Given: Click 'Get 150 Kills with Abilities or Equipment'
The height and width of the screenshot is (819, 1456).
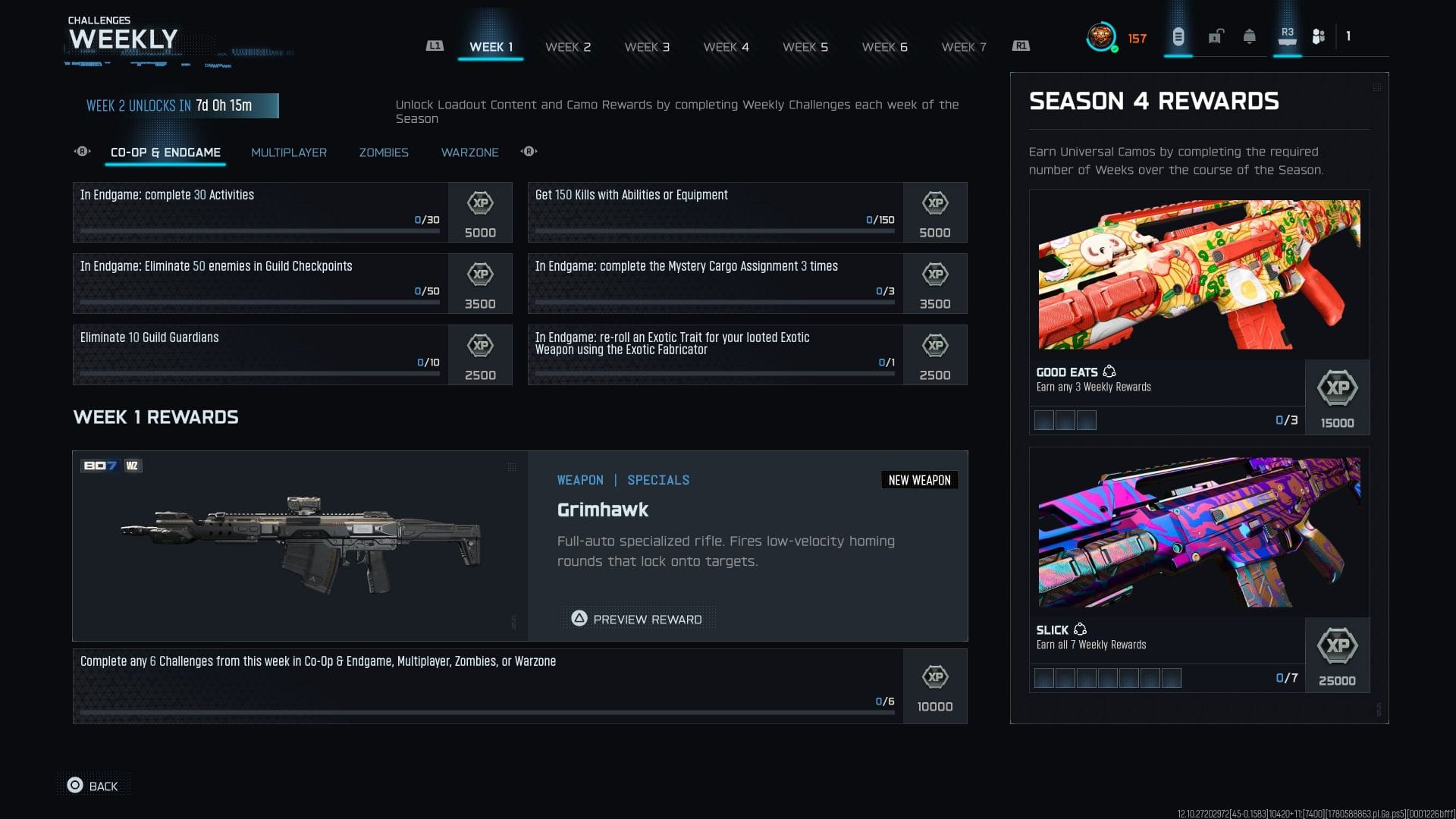Looking at the screenshot, I should tap(631, 195).
